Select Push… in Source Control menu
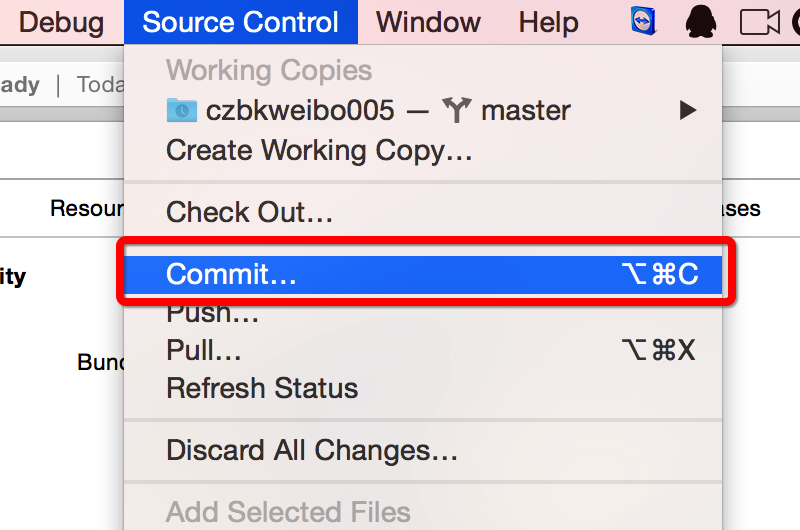Screen dimensions: 800x530 [x=212, y=314]
